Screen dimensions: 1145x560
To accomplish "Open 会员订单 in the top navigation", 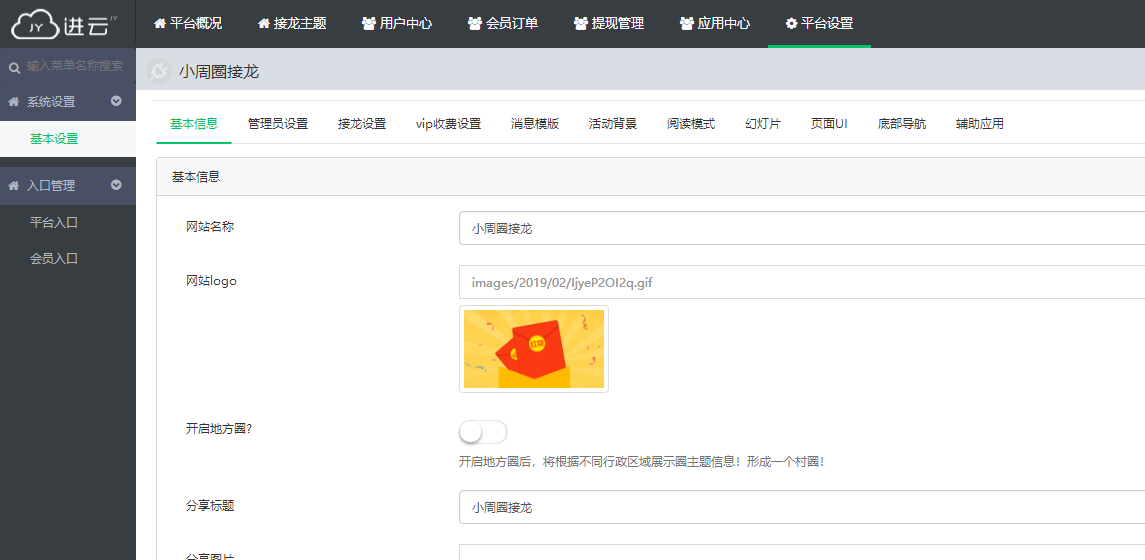I will point(503,23).
